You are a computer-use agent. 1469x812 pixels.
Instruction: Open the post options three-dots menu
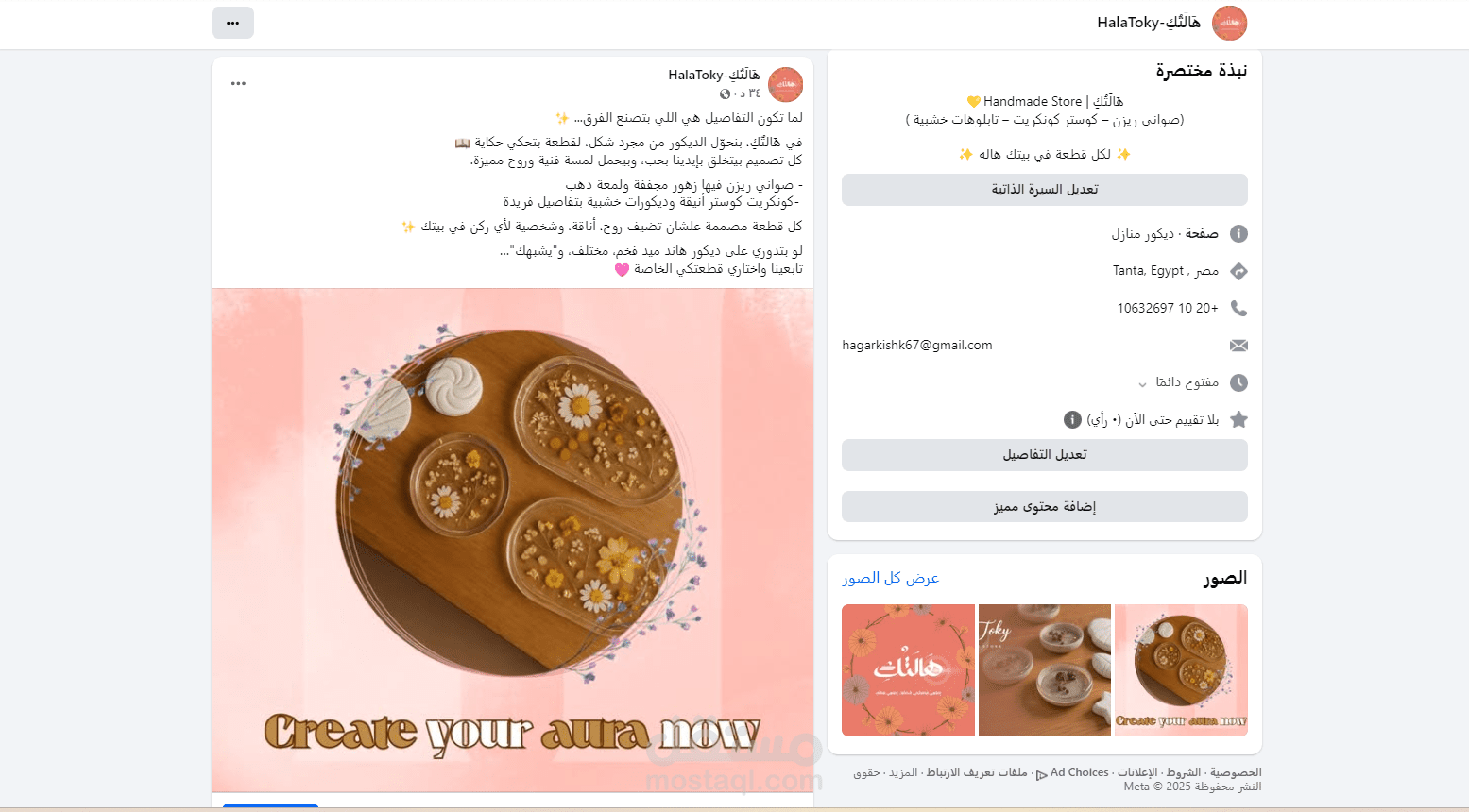pyautogui.click(x=238, y=83)
